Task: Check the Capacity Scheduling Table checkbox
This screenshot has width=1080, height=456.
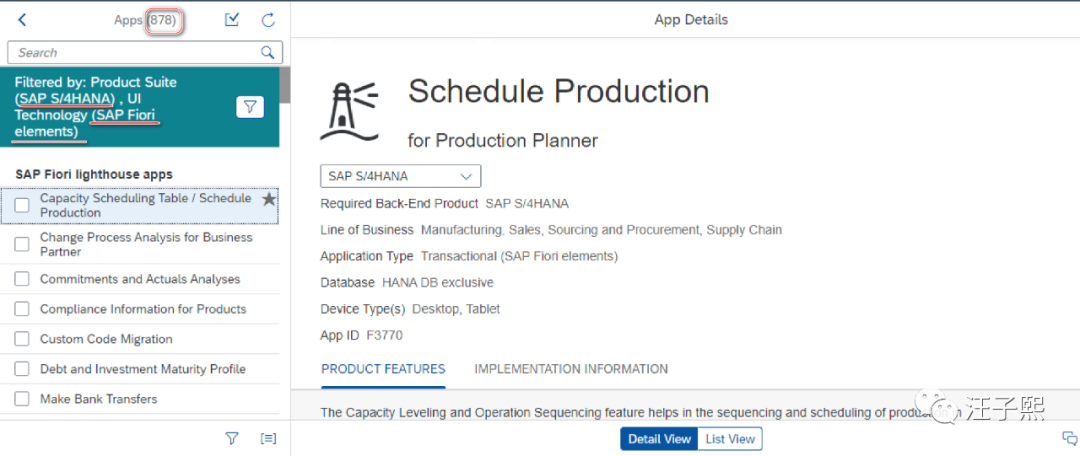Action: pos(22,205)
